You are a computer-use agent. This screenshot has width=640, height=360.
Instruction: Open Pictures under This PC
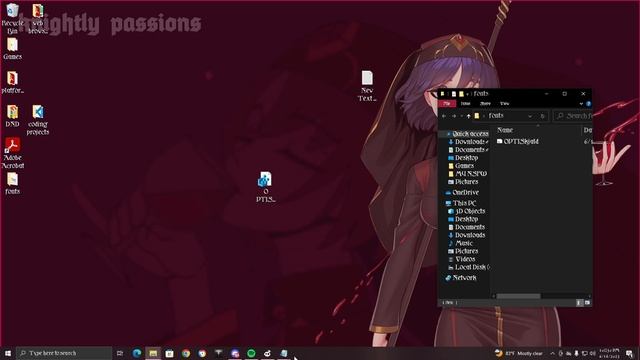pyautogui.click(x=463, y=251)
